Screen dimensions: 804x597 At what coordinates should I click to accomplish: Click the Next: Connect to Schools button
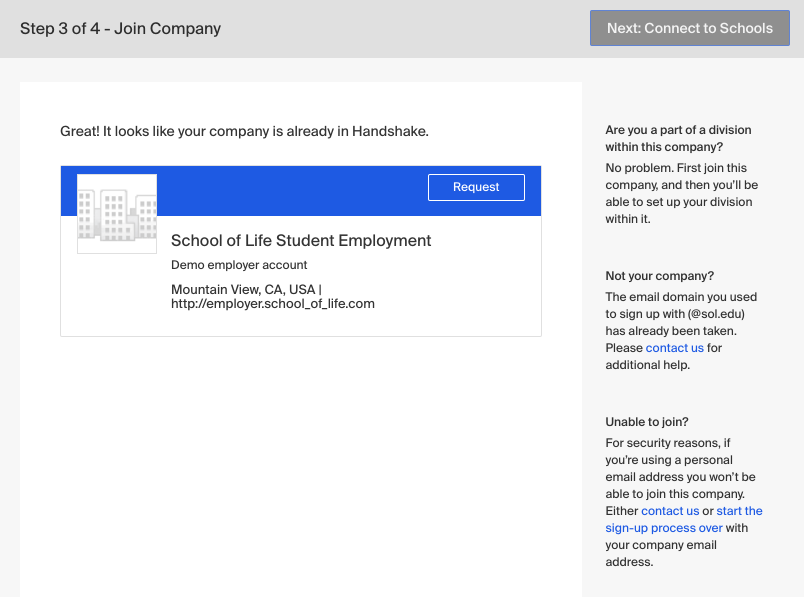pyautogui.click(x=690, y=28)
